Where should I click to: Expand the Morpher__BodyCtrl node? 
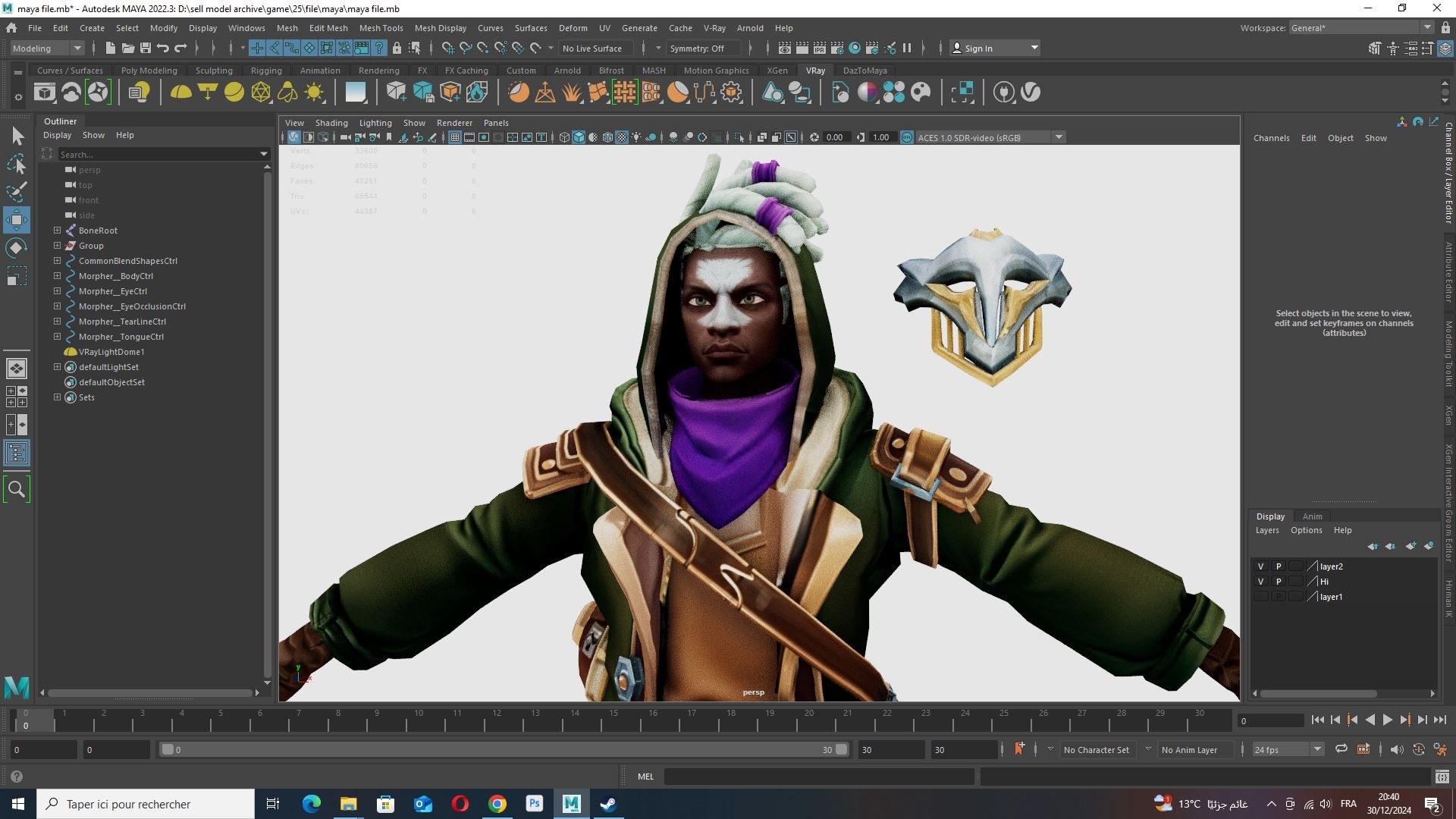pos(57,276)
